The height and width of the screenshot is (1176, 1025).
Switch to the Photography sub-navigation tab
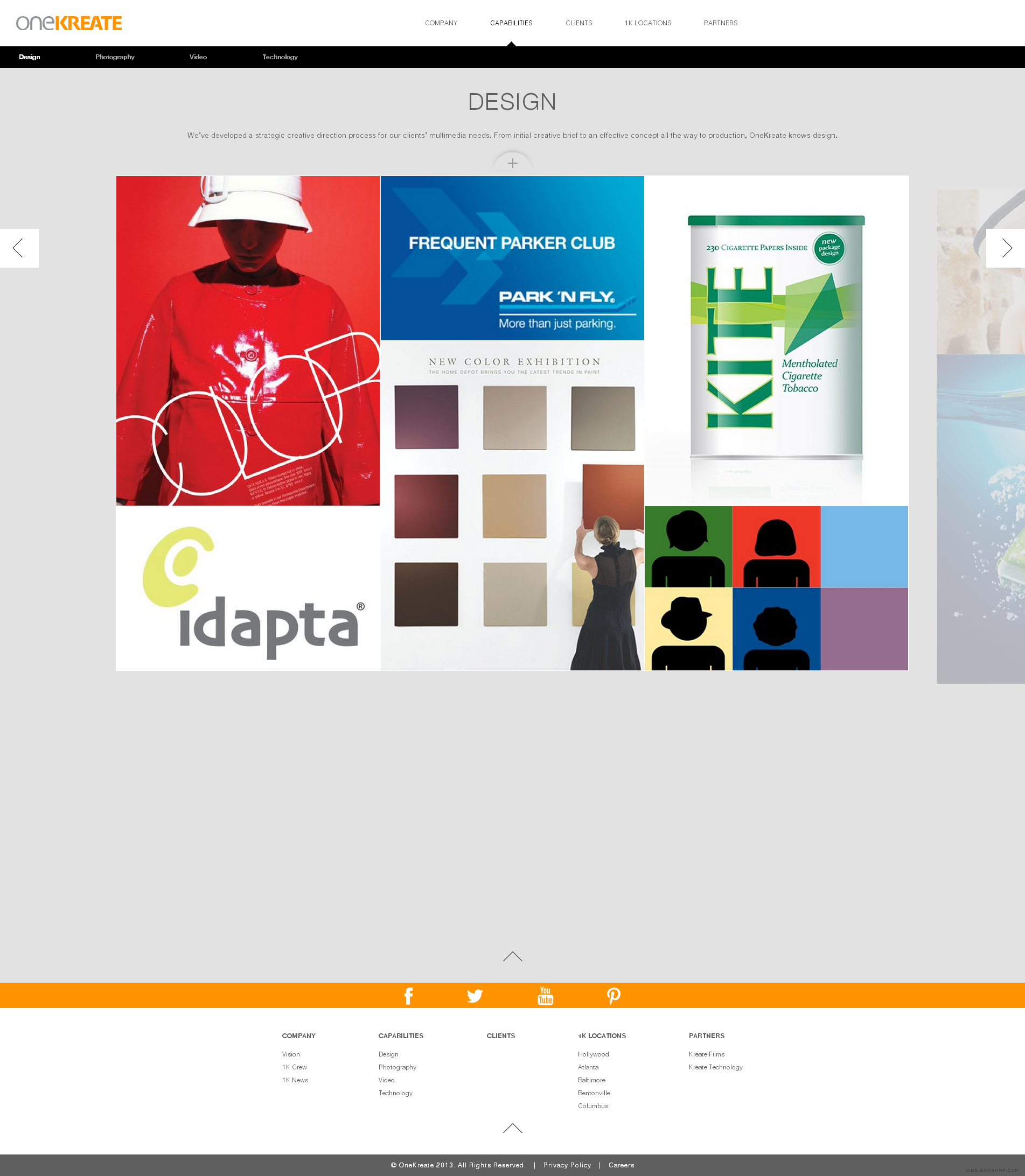coord(115,57)
